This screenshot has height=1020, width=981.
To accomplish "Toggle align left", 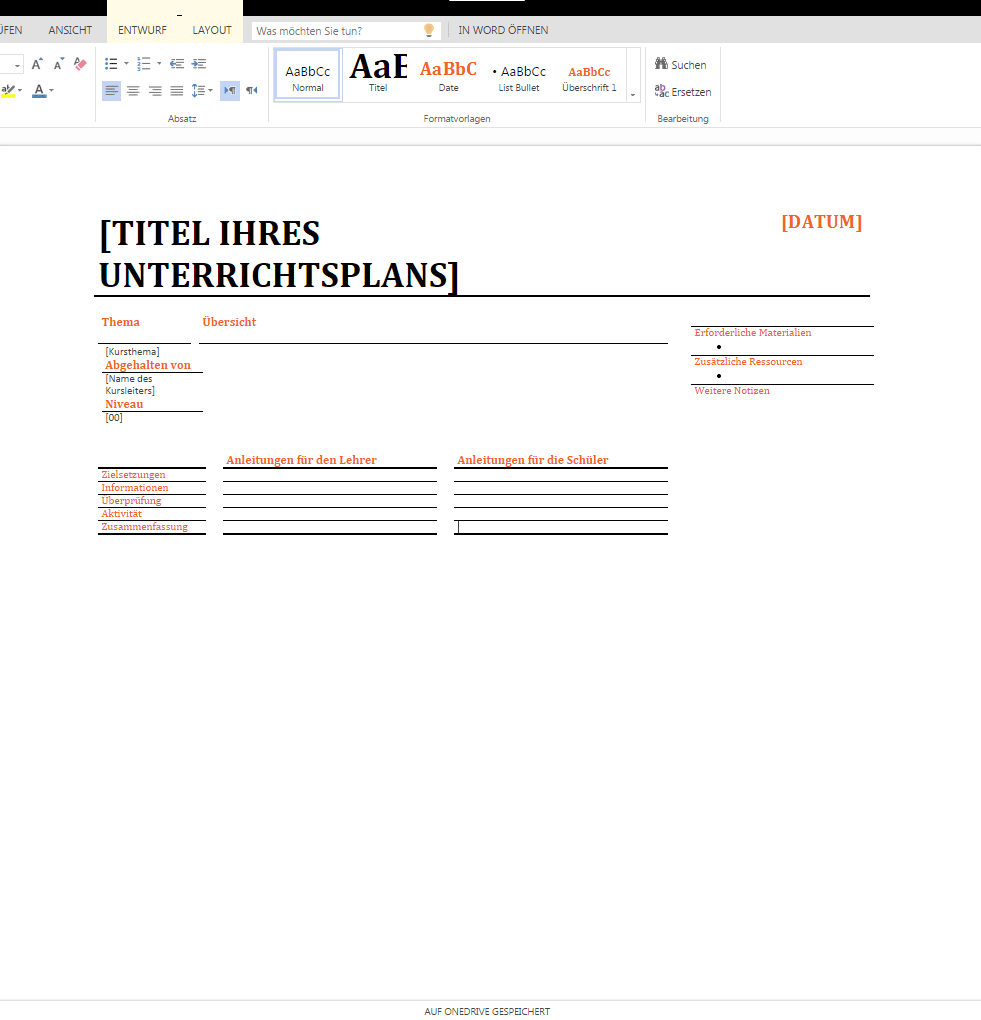I will [112, 90].
